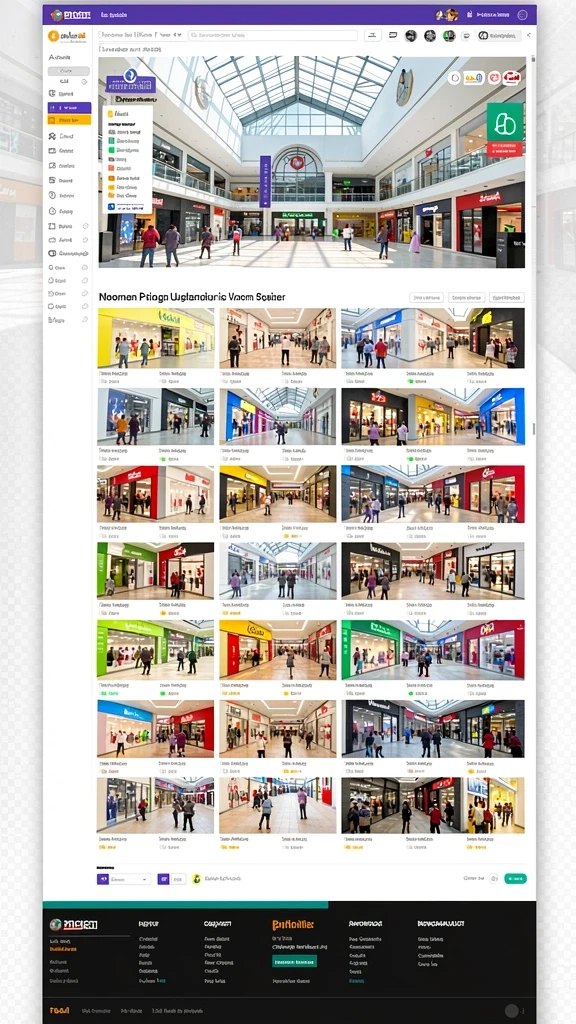Open the purple dropdown in the pagination bar
The image size is (576, 1024).
[x=123, y=879]
